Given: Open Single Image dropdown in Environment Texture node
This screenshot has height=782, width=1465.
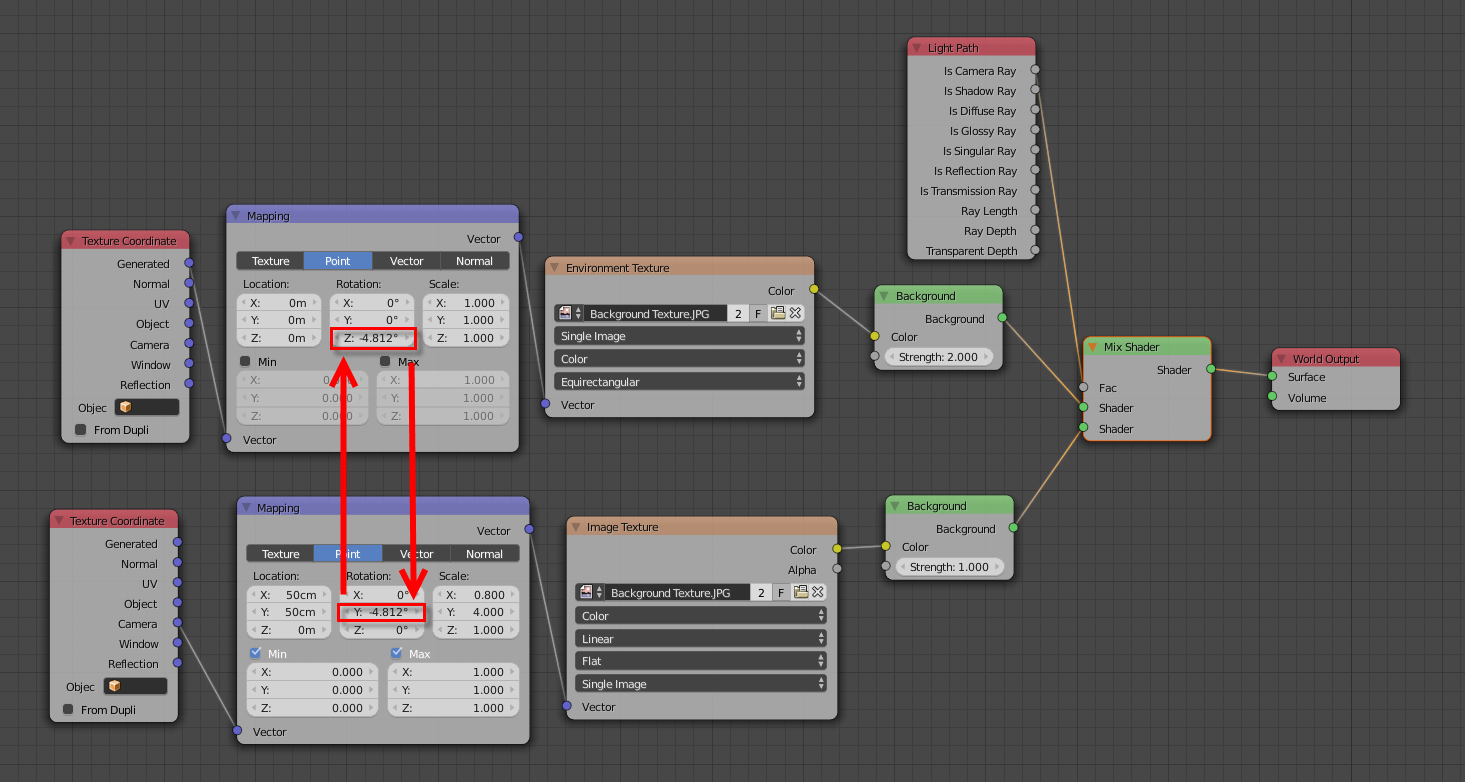Looking at the screenshot, I should click(x=680, y=336).
